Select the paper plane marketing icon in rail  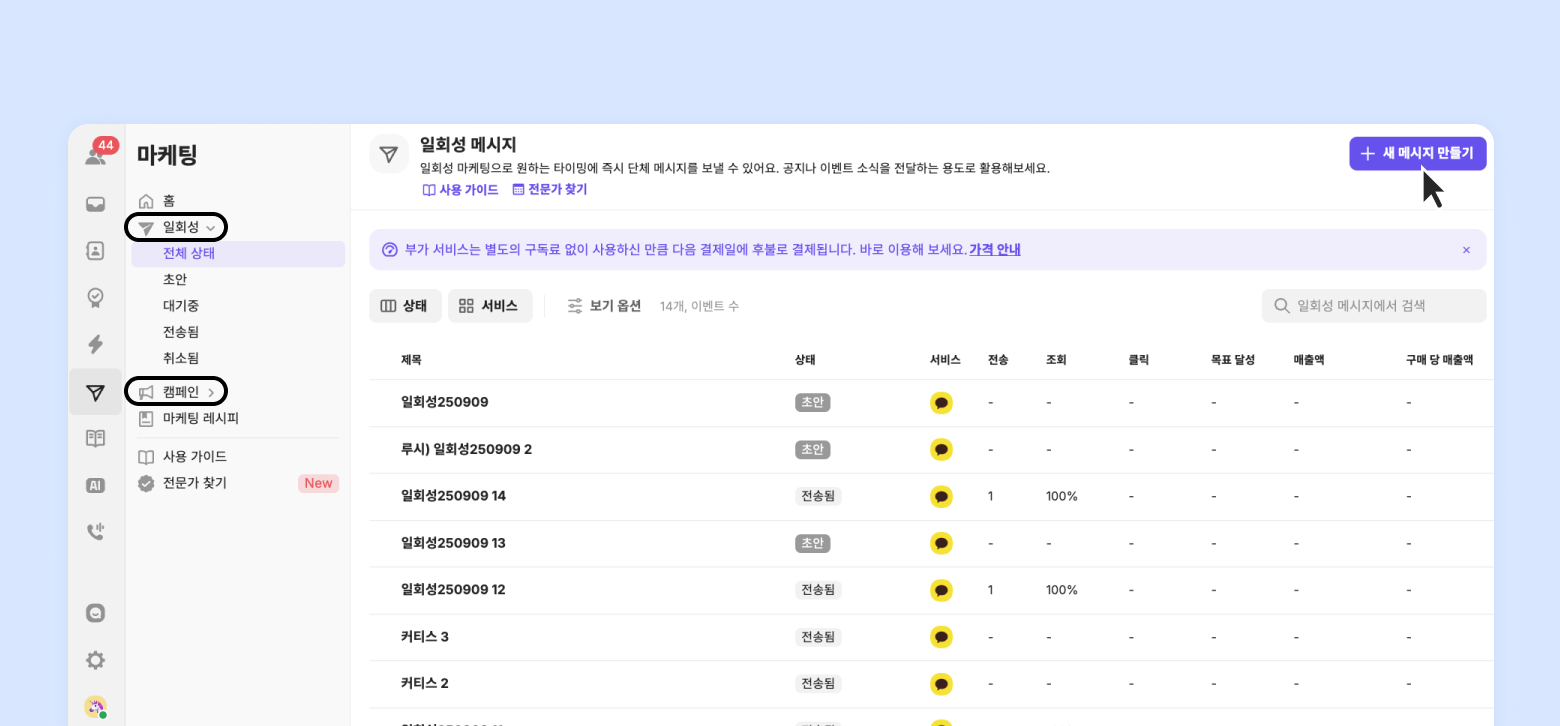click(x=96, y=392)
